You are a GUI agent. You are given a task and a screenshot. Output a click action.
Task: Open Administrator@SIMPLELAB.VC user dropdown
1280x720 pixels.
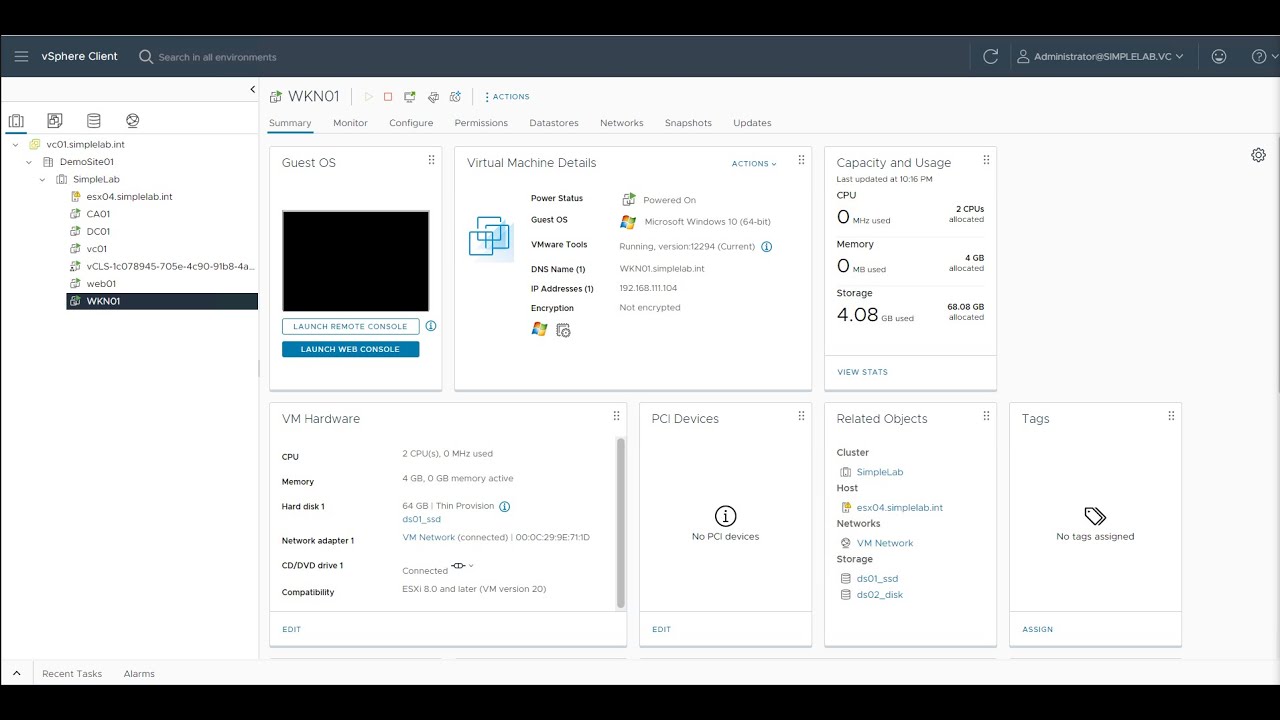point(1100,57)
